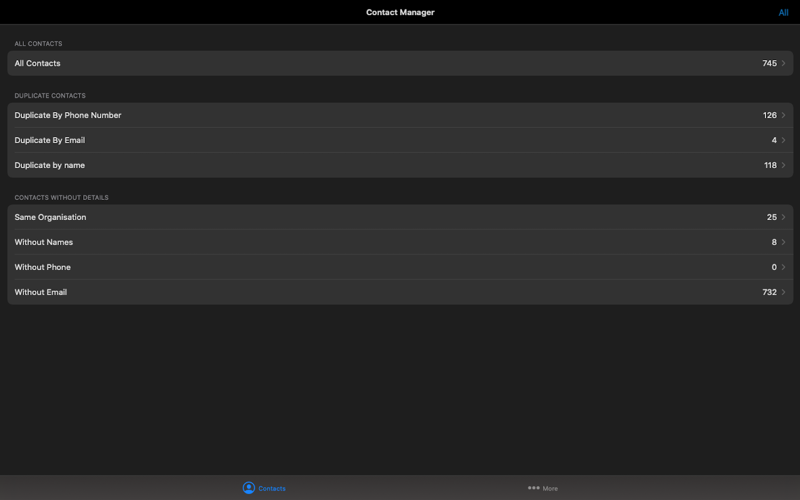This screenshot has width=800, height=500.
Task: Expand chevron next to 745 count
Action: [783, 63]
